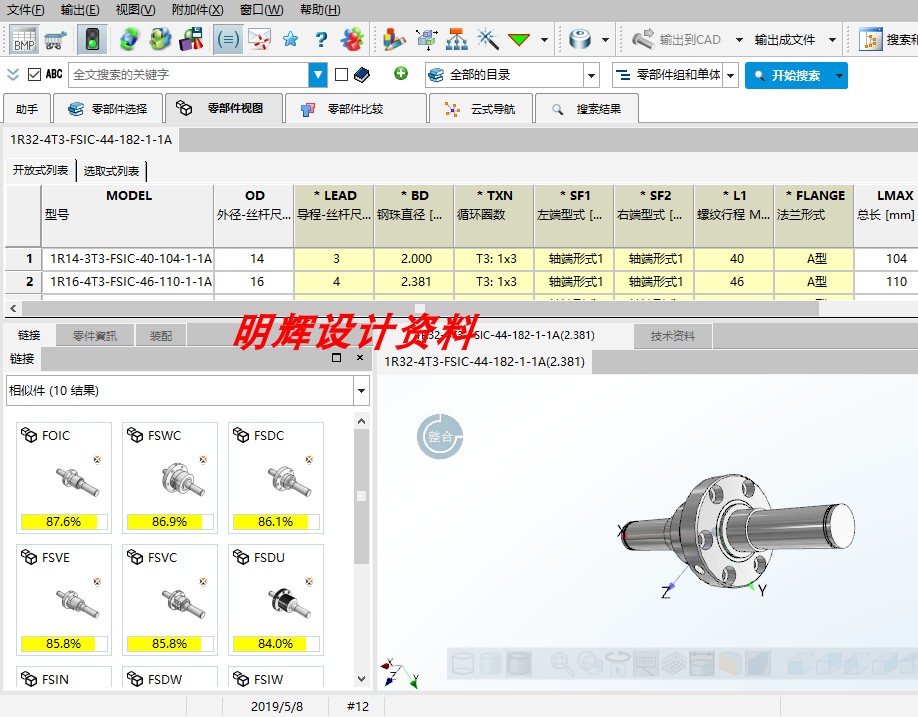
Task: Click the orange hierarchy tree icon
Action: [457, 40]
